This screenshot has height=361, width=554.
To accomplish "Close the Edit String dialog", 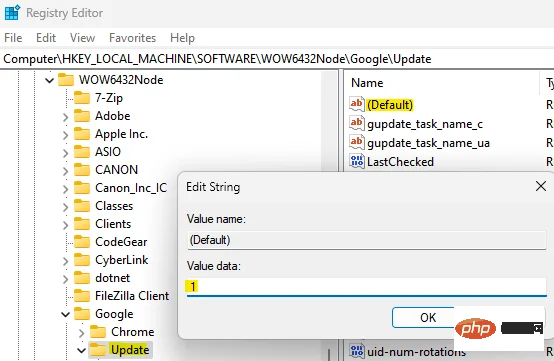I will (x=541, y=186).
